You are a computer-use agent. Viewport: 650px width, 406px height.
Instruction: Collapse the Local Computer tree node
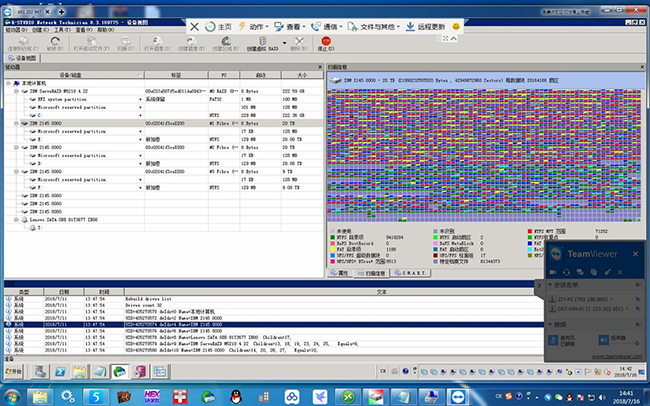pos(8,83)
